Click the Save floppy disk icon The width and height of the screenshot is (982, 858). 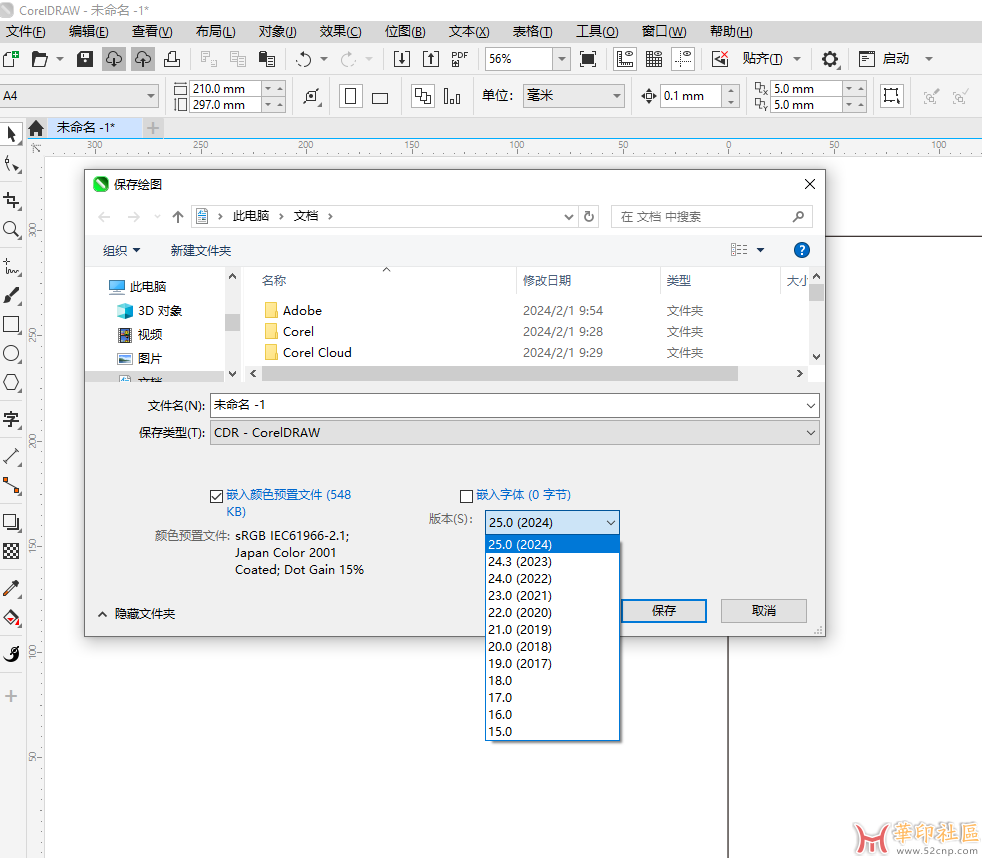click(x=85, y=59)
